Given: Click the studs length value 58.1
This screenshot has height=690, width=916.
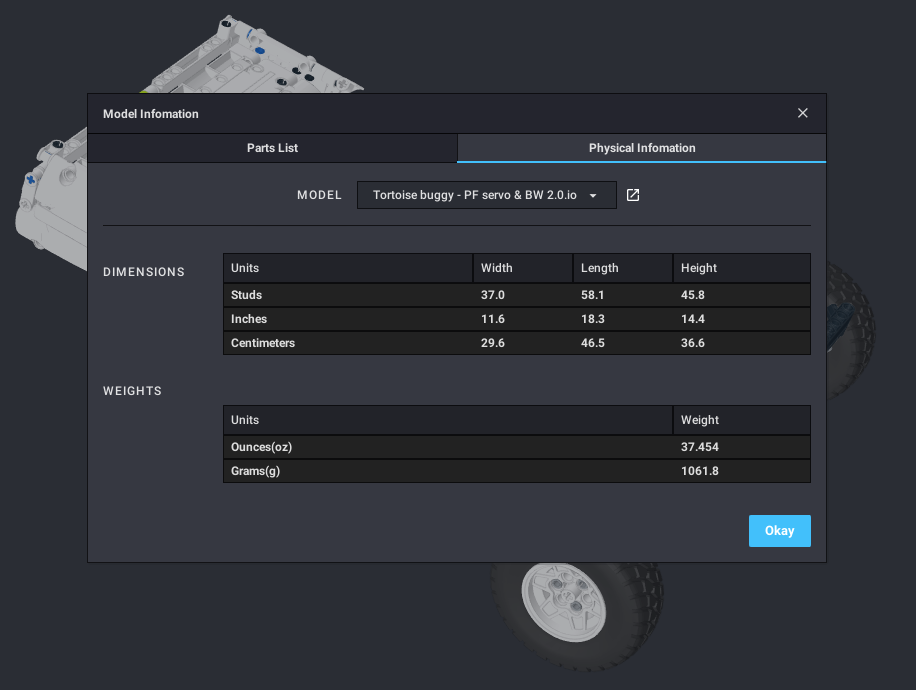Looking at the screenshot, I should 592,294.
